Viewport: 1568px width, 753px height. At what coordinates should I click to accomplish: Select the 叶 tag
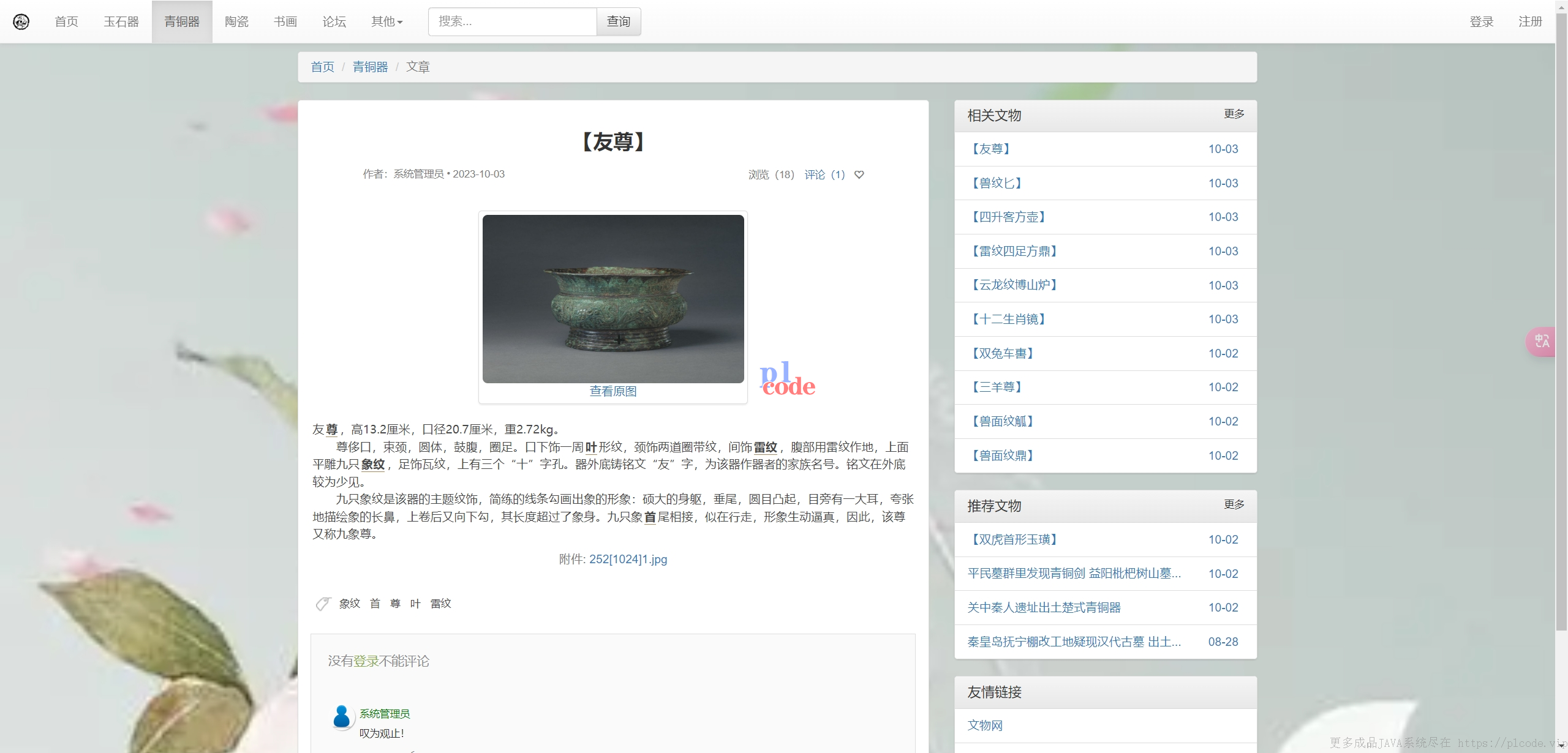point(415,604)
